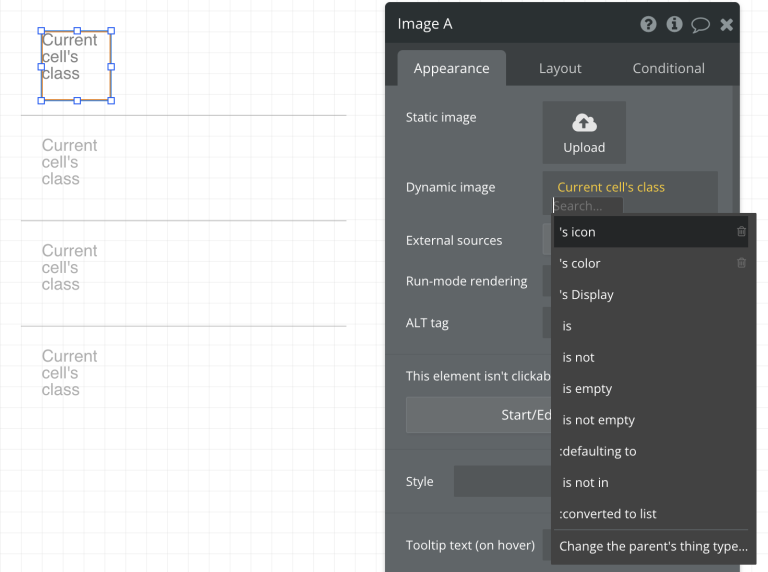Click the Start/Edit workflow button
768x572 pixels.
click(480, 415)
